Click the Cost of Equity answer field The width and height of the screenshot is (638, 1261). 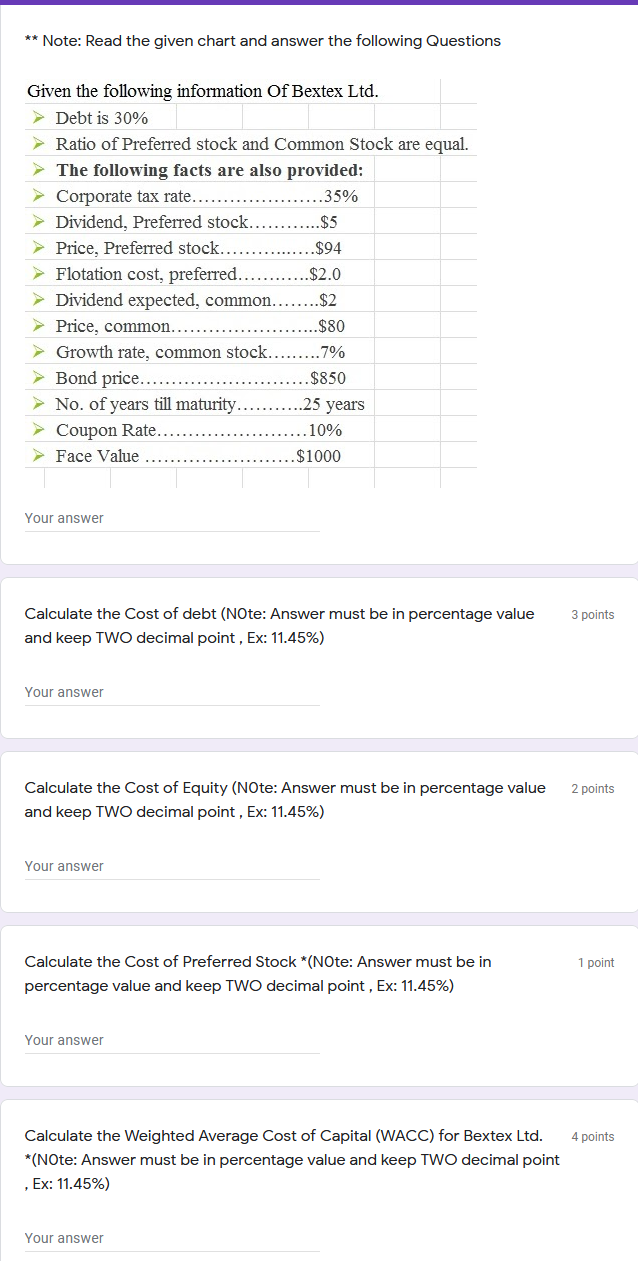pos(170,866)
